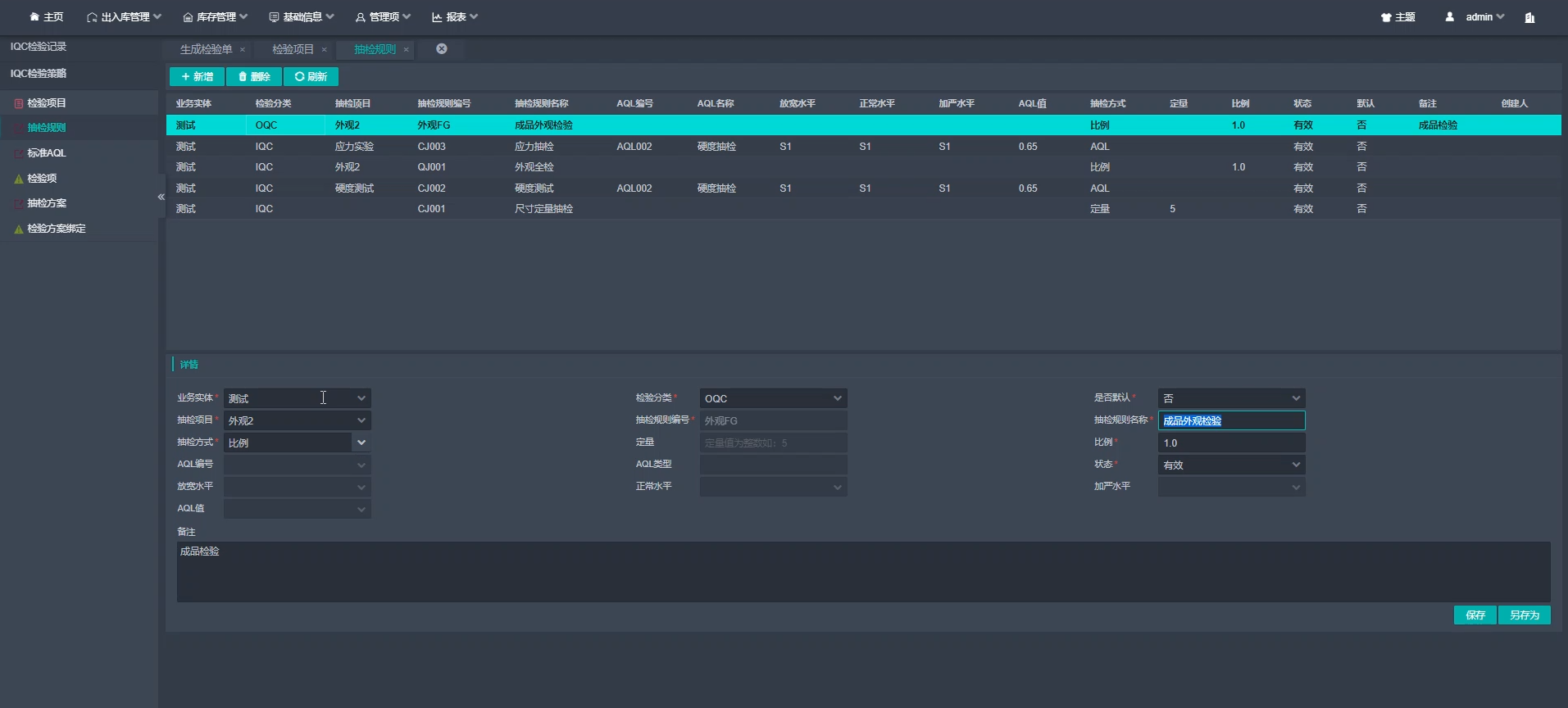The width and height of the screenshot is (1568, 708).
Task: Click the 抽检方案 sidebar icon
Action: pyautogui.click(x=19, y=203)
